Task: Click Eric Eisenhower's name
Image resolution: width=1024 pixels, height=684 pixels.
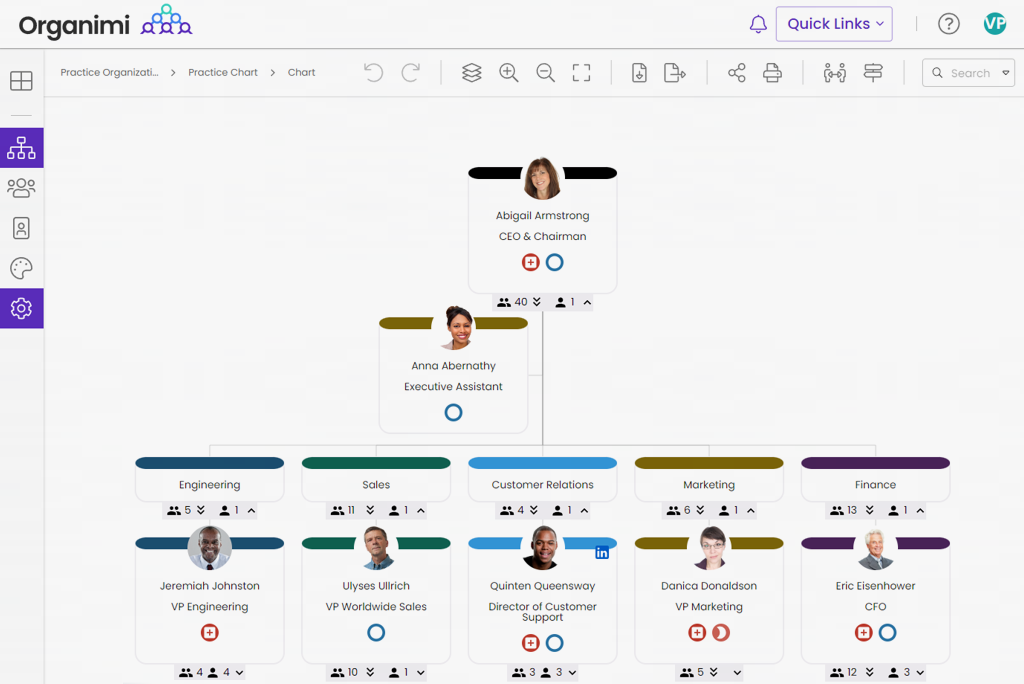Action: pyautogui.click(x=876, y=586)
